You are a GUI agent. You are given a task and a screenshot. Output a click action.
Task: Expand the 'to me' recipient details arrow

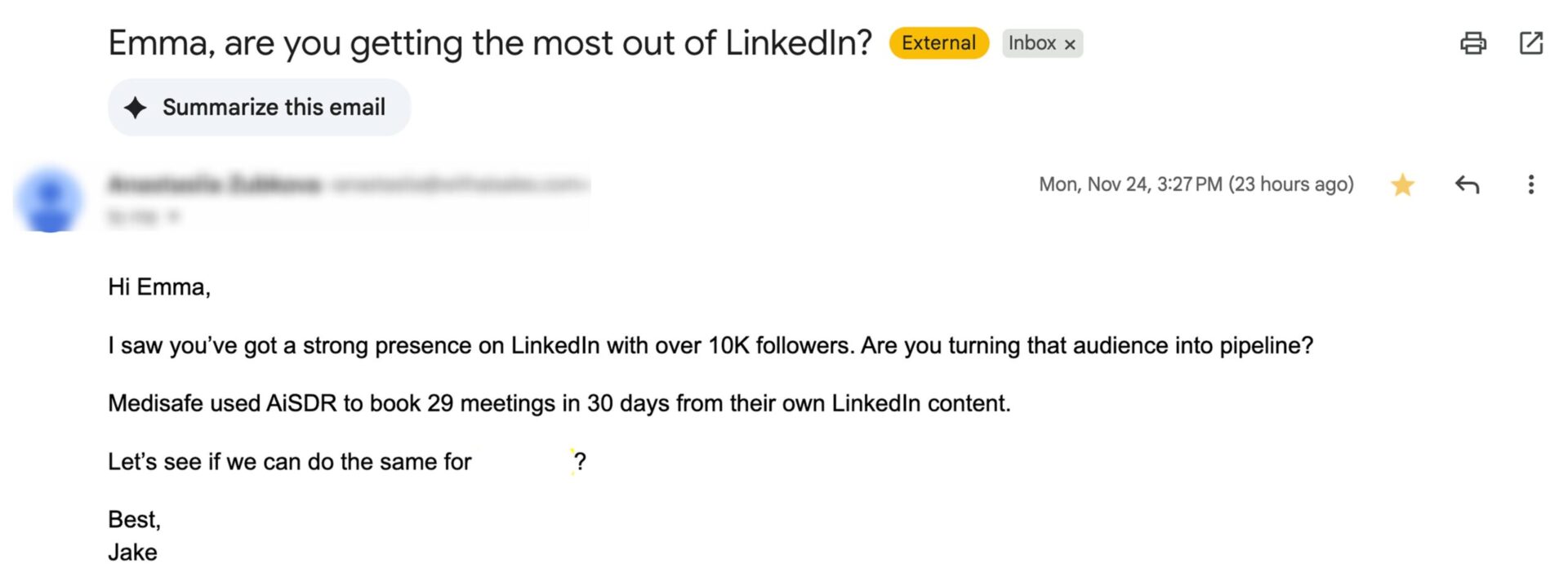click(x=173, y=216)
